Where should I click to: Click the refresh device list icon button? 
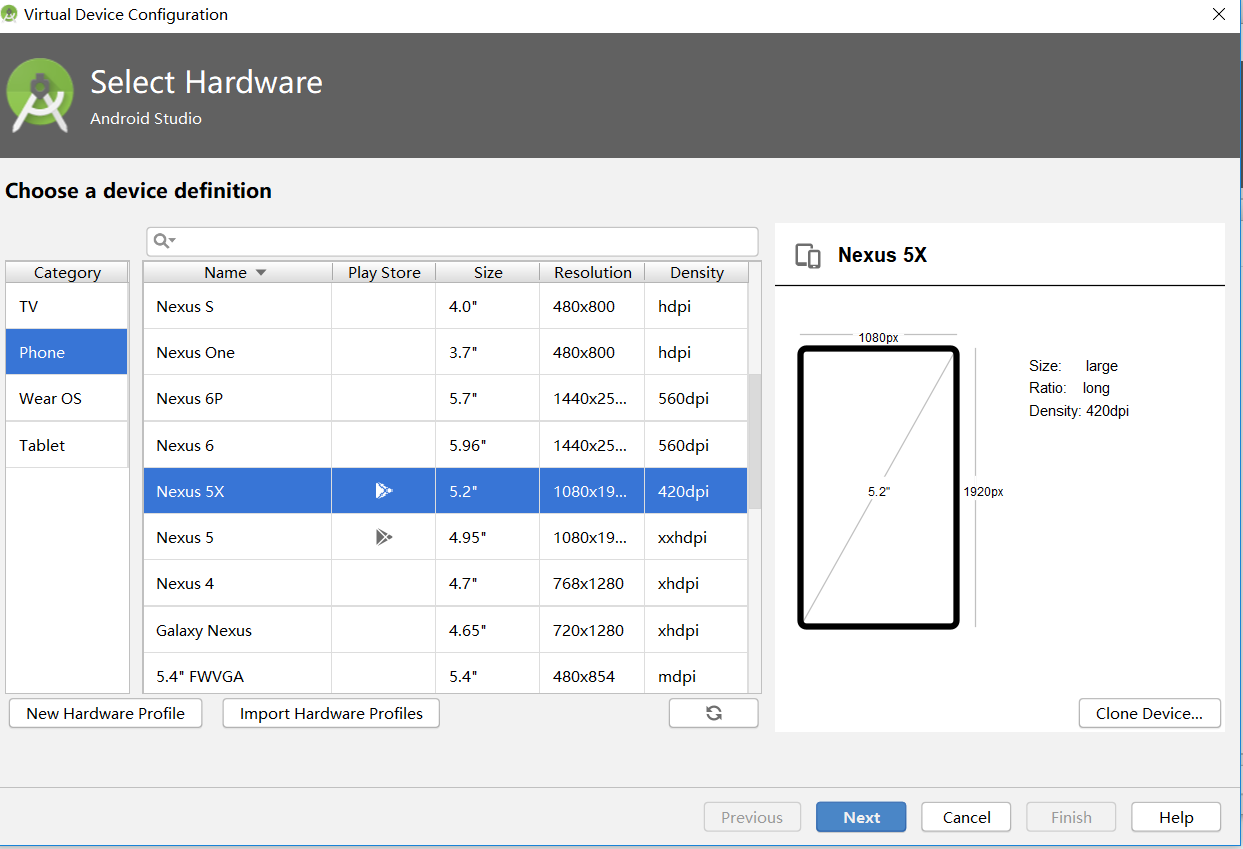pyautogui.click(x=713, y=713)
